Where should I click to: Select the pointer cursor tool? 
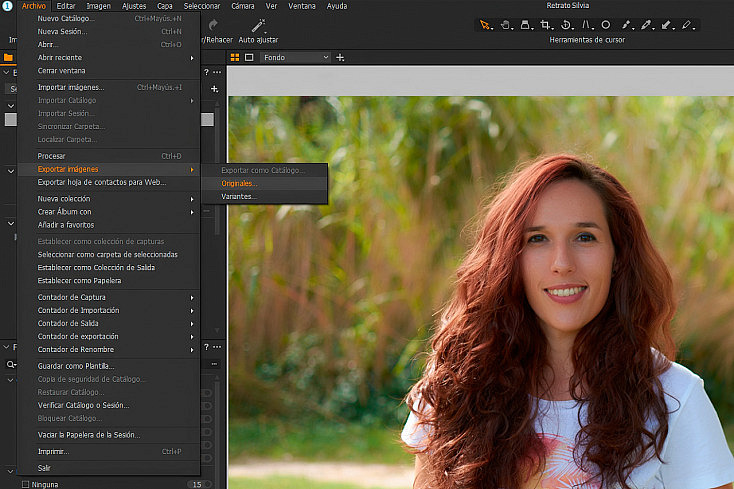484,25
